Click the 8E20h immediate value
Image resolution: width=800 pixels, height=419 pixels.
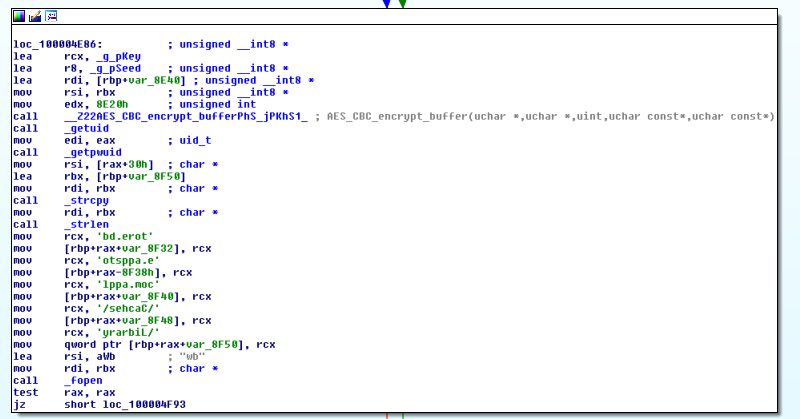click(x=112, y=105)
